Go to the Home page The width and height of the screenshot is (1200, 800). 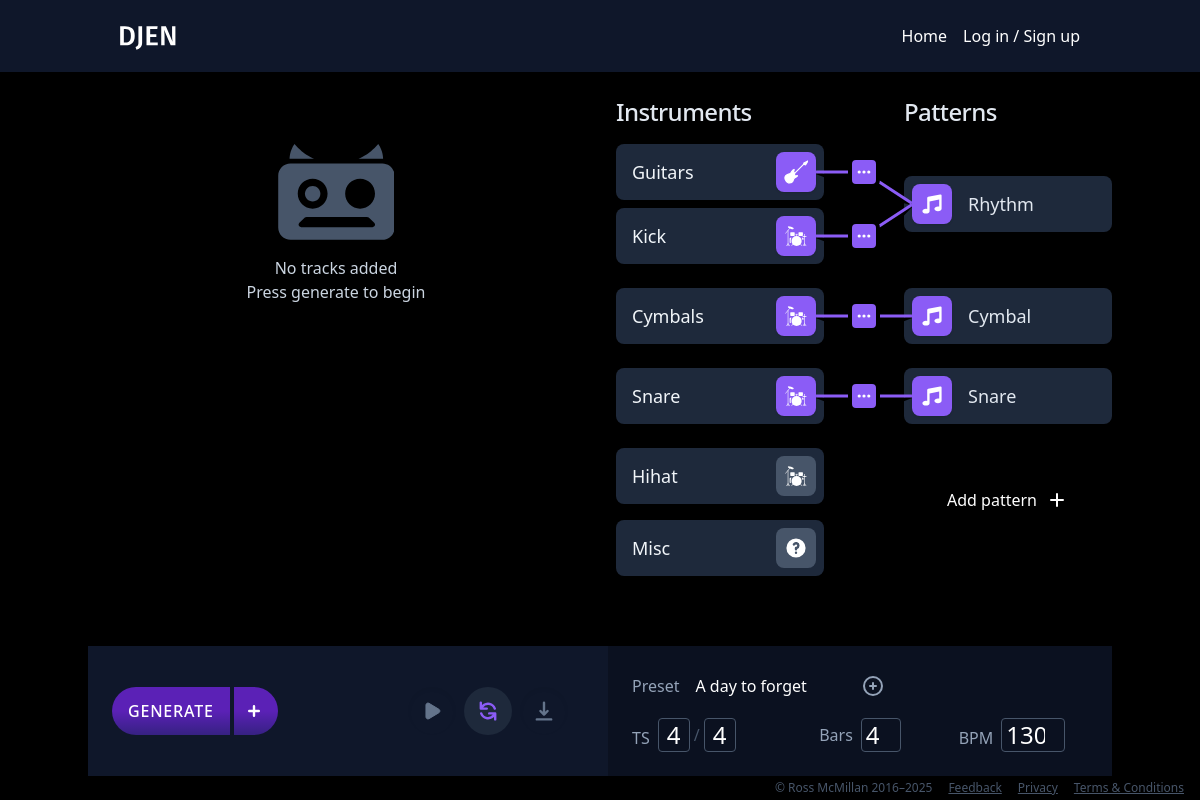923,36
